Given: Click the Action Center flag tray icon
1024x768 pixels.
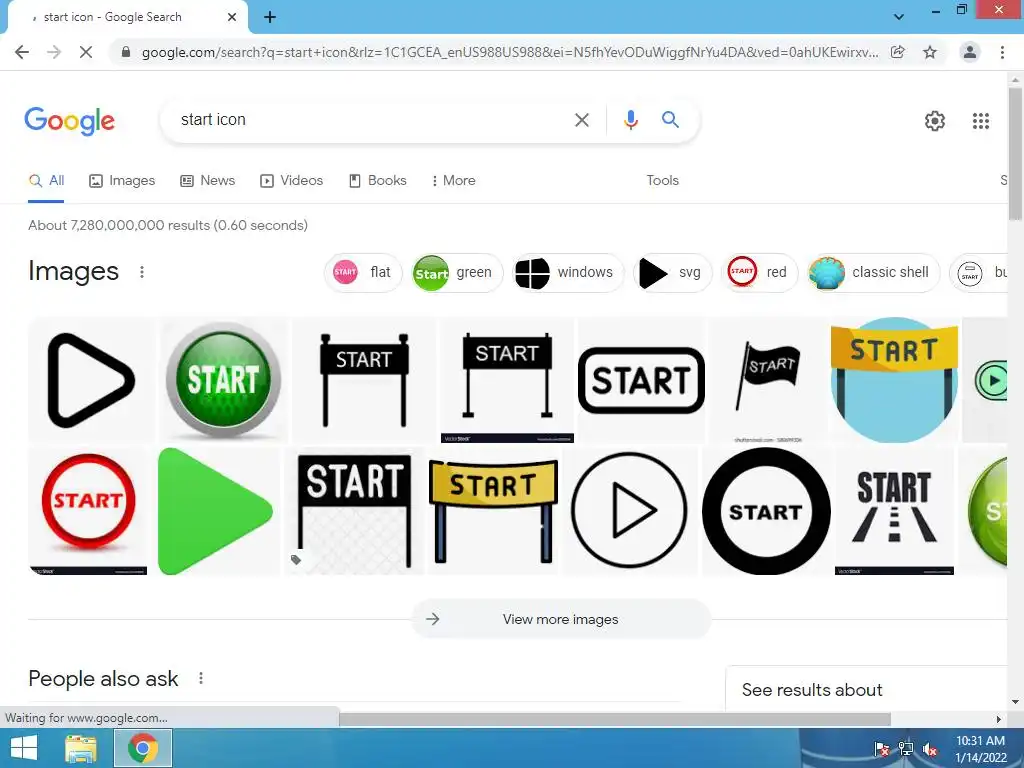Looking at the screenshot, I should tap(882, 749).
